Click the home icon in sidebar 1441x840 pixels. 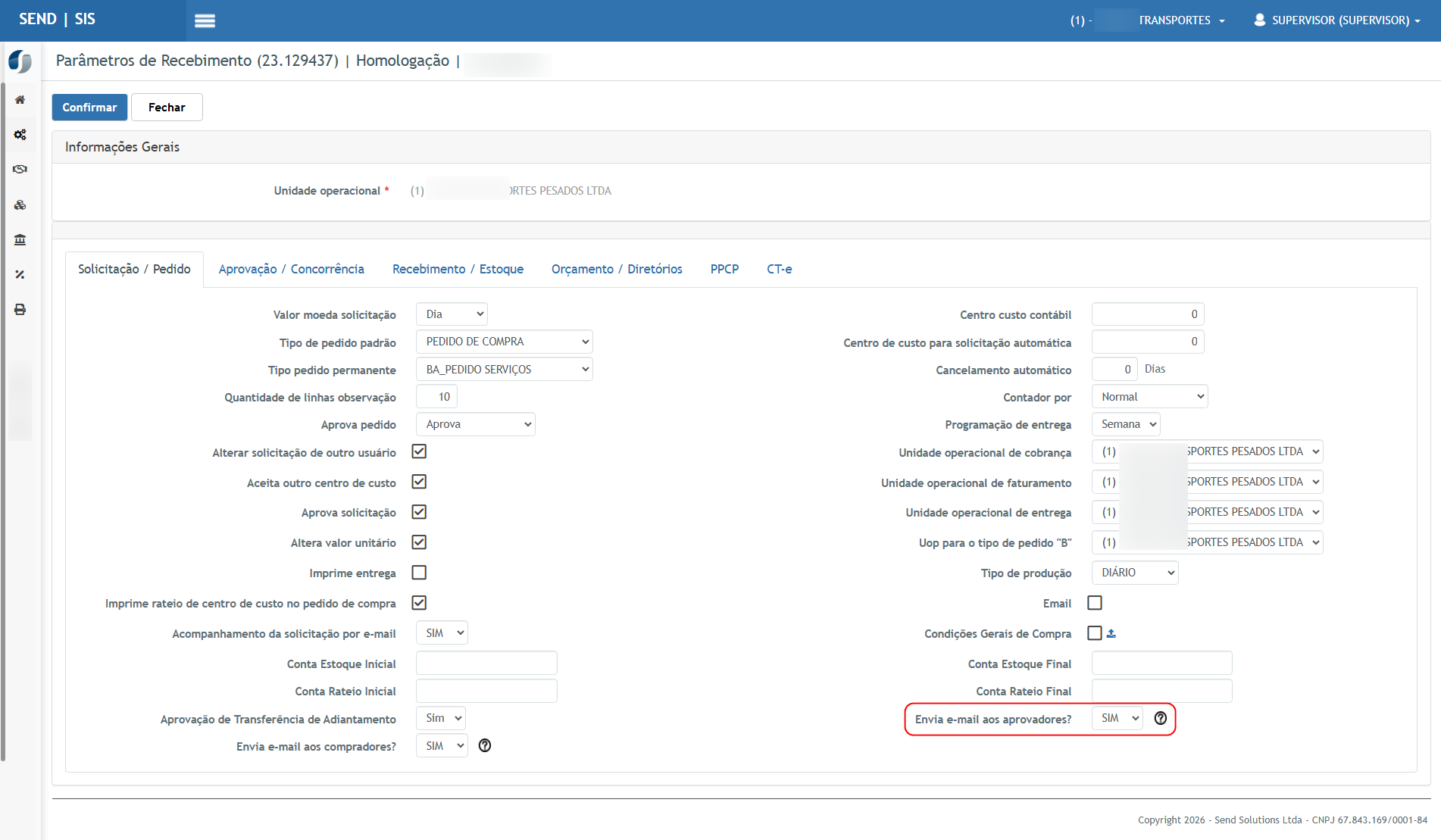[20, 100]
